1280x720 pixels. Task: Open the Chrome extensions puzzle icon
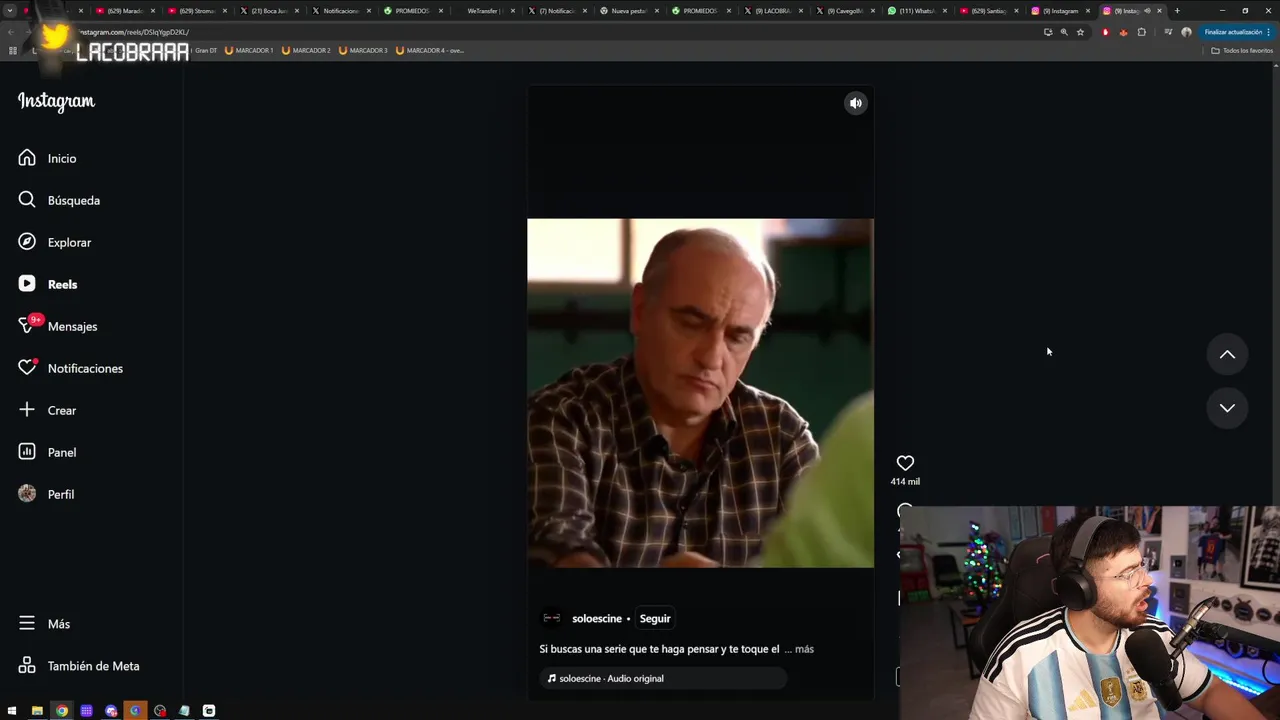[x=1141, y=32]
